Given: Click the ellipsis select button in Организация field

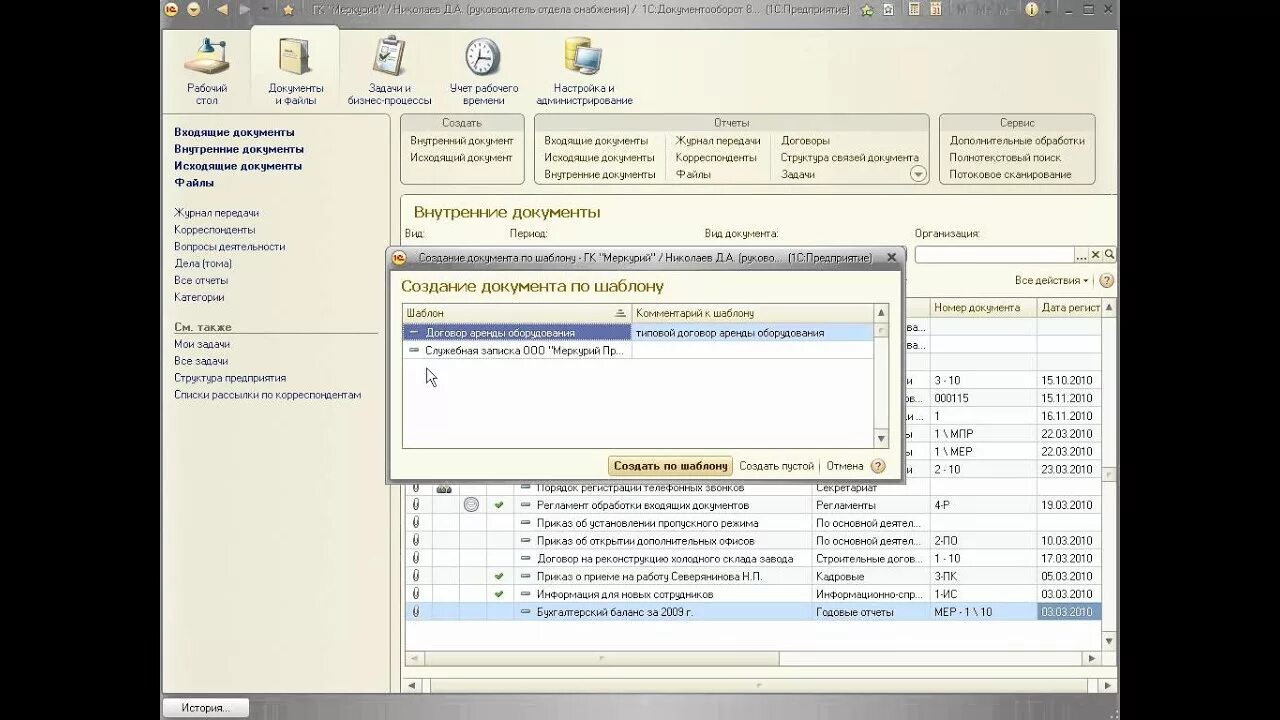Looking at the screenshot, I should pyautogui.click(x=1081, y=255).
